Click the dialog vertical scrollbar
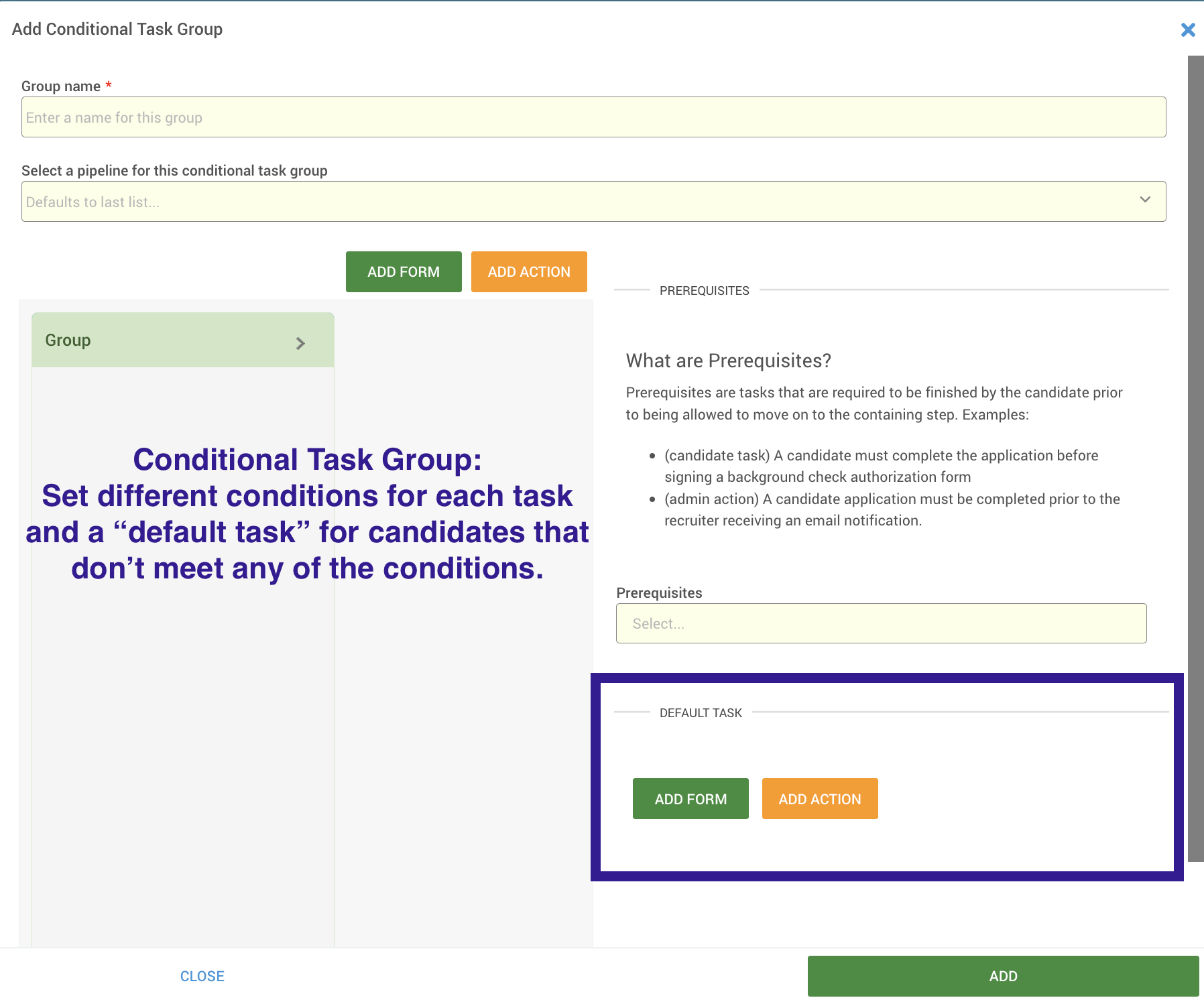The width and height of the screenshot is (1204, 1004). click(x=1195, y=458)
